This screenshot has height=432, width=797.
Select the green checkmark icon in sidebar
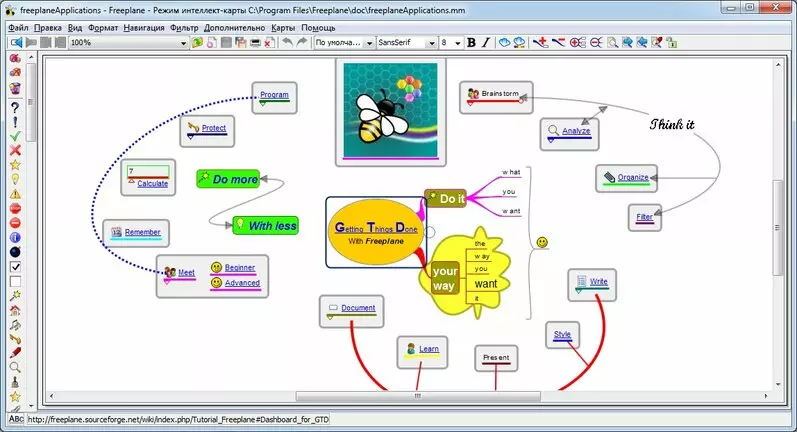click(x=15, y=136)
